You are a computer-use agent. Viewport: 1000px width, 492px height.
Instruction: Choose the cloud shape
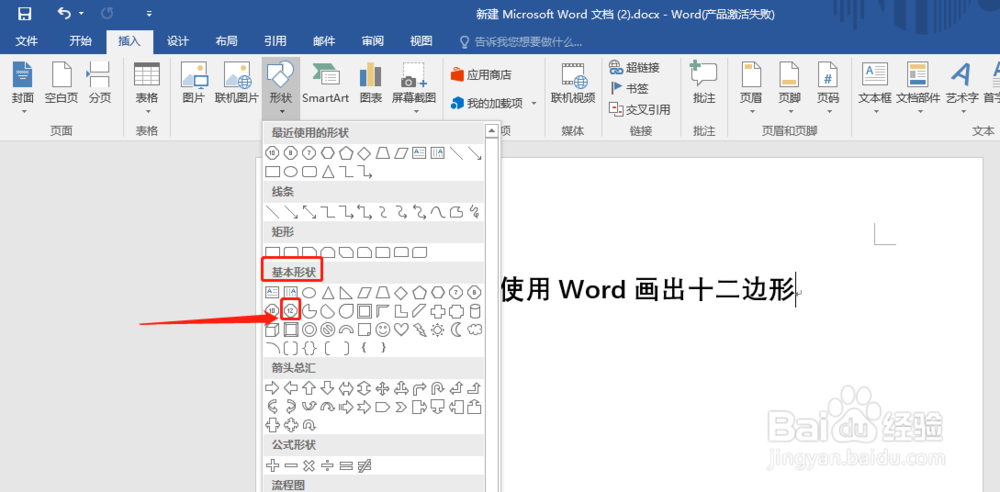474,329
